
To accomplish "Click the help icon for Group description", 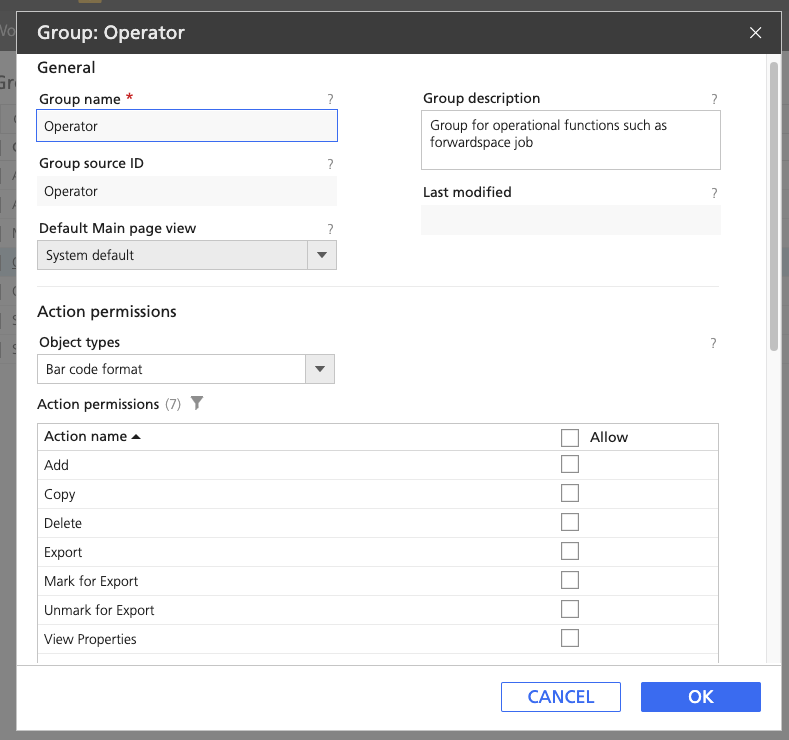I will click(714, 100).
